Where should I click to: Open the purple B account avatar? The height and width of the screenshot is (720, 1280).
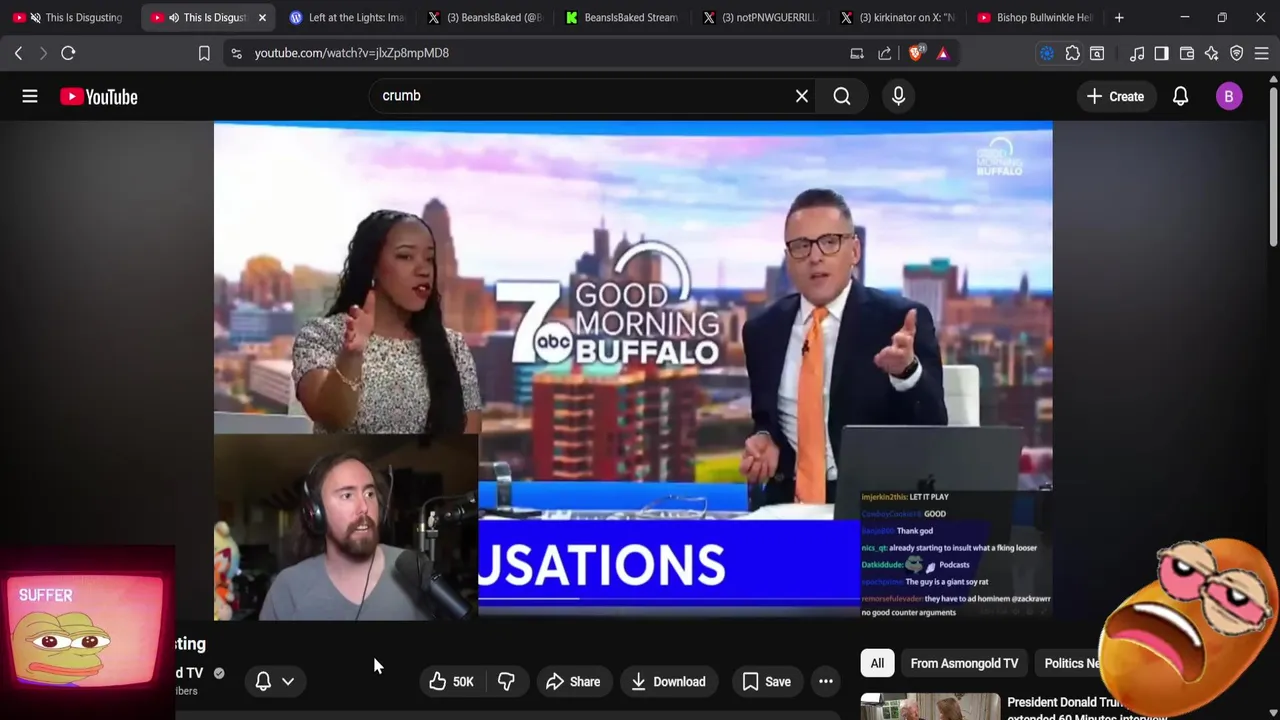(x=1229, y=96)
